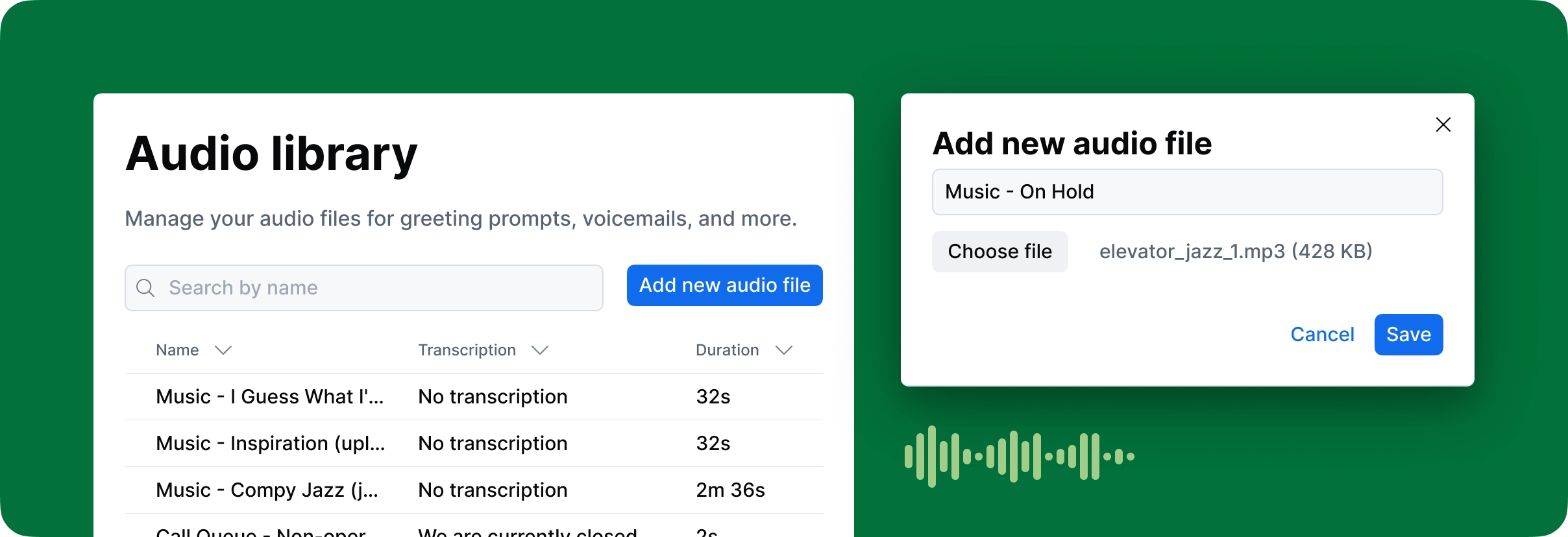1568x537 pixels.
Task: Open the Transcription column sort chevron
Action: 540,350
